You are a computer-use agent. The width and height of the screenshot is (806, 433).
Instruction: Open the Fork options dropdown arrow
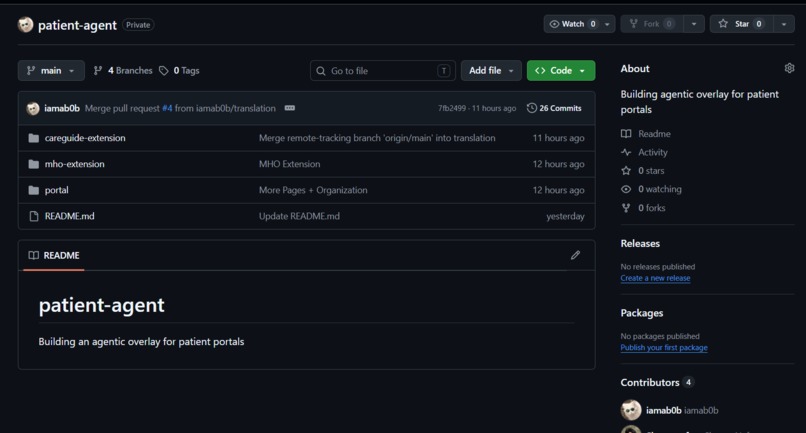694,24
